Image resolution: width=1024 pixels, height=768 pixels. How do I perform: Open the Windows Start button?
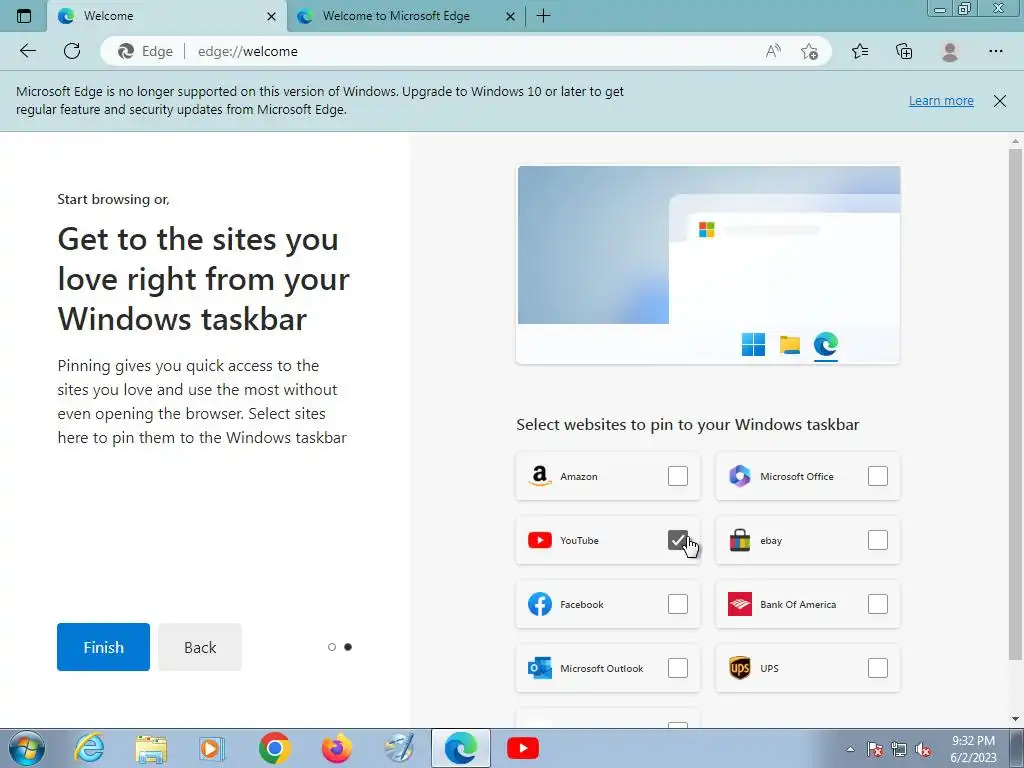click(x=27, y=748)
